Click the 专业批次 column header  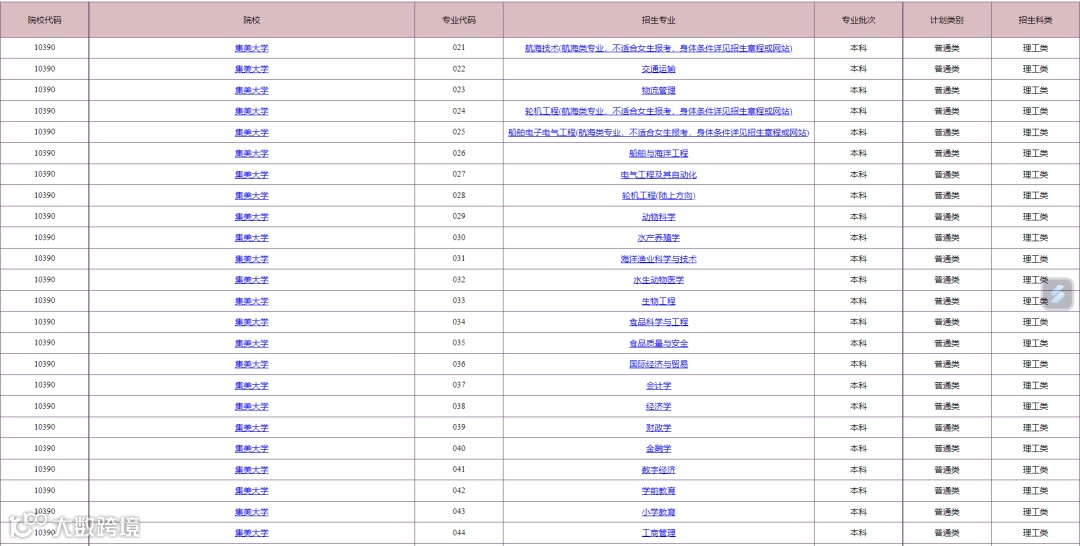click(x=858, y=20)
